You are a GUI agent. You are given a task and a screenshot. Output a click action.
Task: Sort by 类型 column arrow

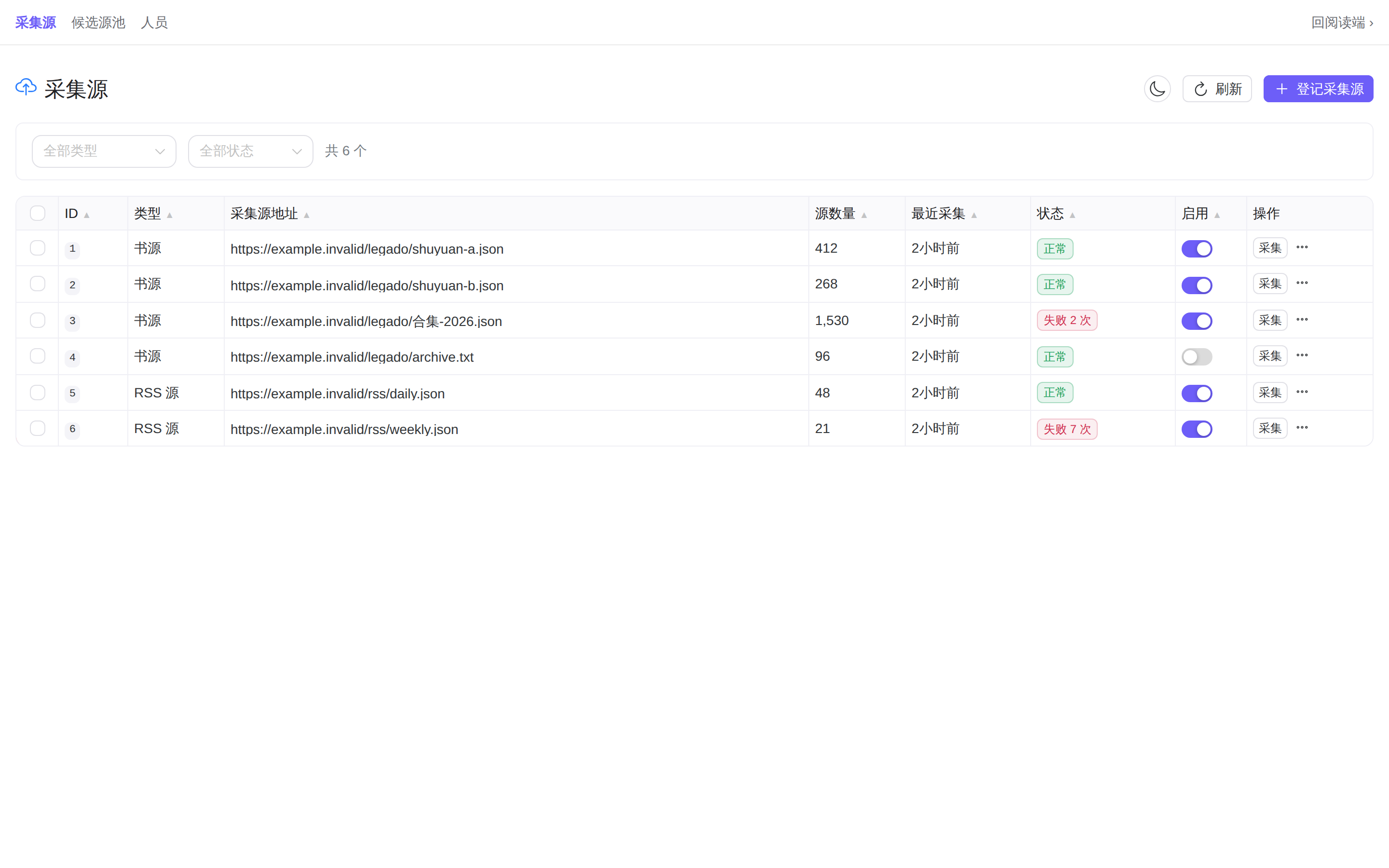(x=169, y=215)
